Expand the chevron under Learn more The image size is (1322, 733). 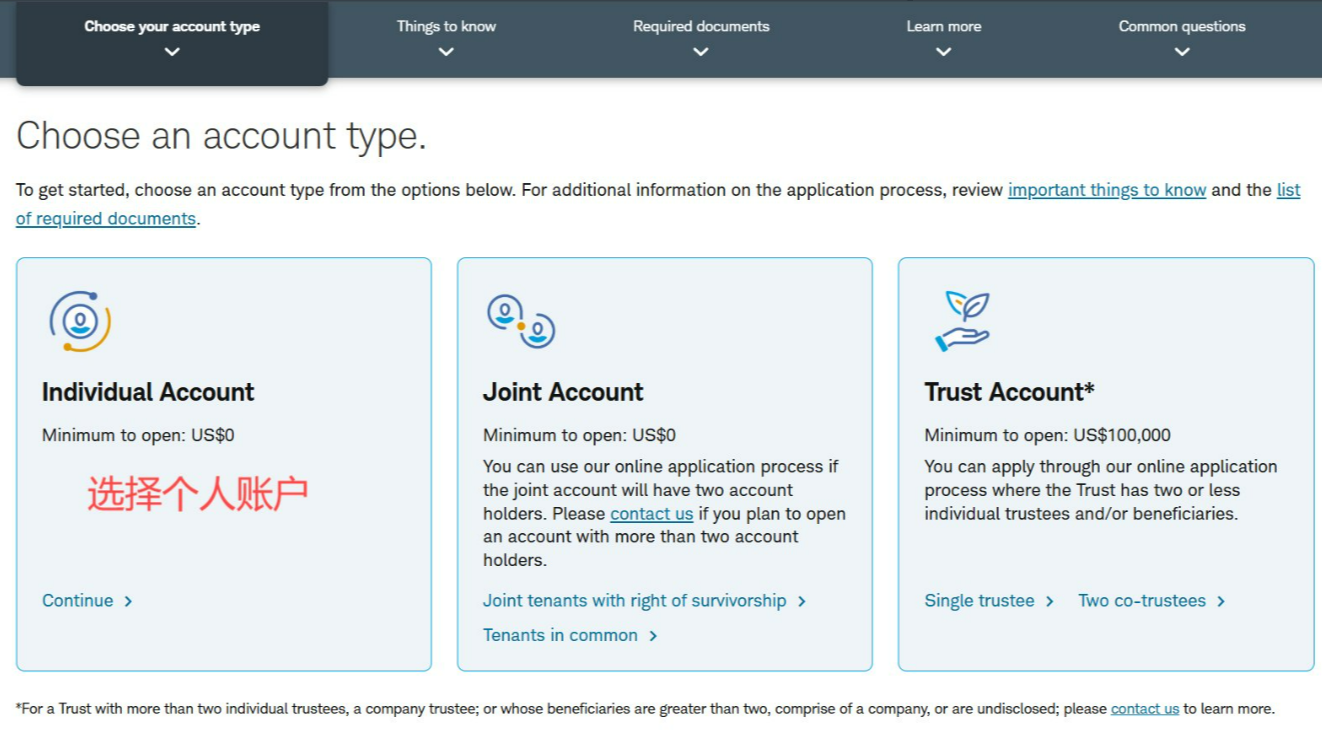point(944,52)
